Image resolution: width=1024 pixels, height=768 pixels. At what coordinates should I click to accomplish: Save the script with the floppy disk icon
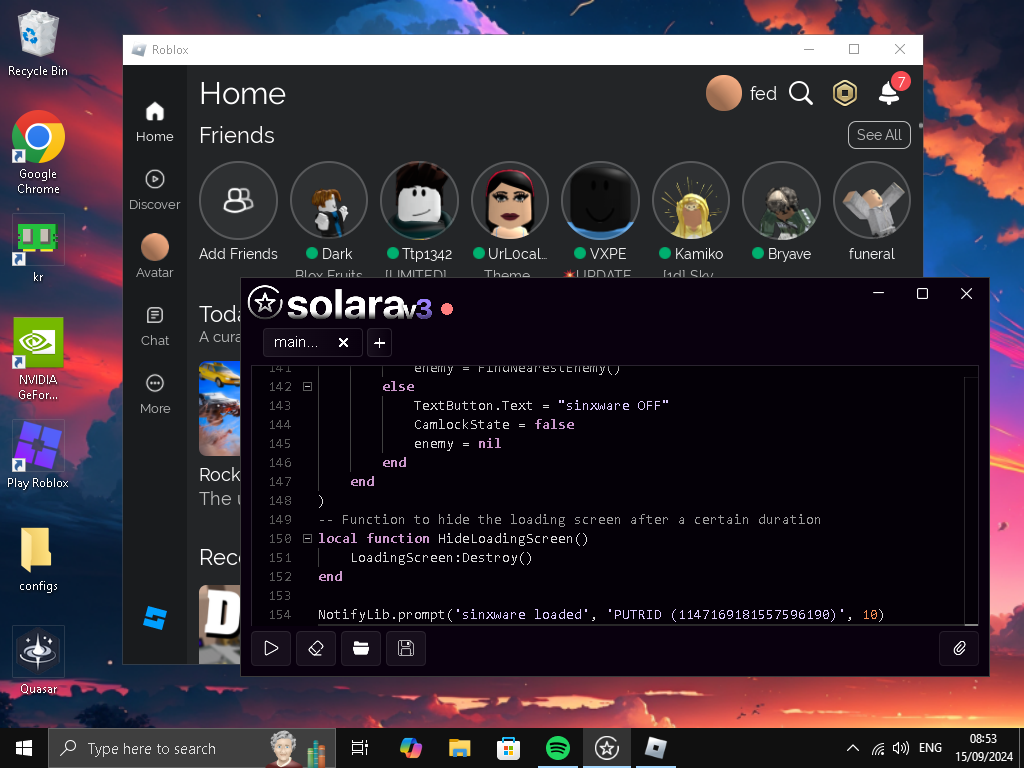click(x=406, y=648)
